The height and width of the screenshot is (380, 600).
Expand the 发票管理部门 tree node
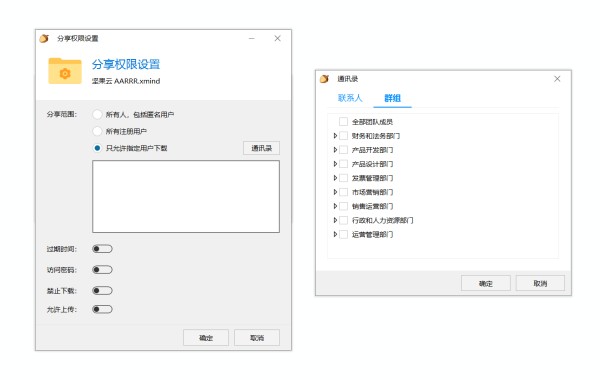pos(335,178)
